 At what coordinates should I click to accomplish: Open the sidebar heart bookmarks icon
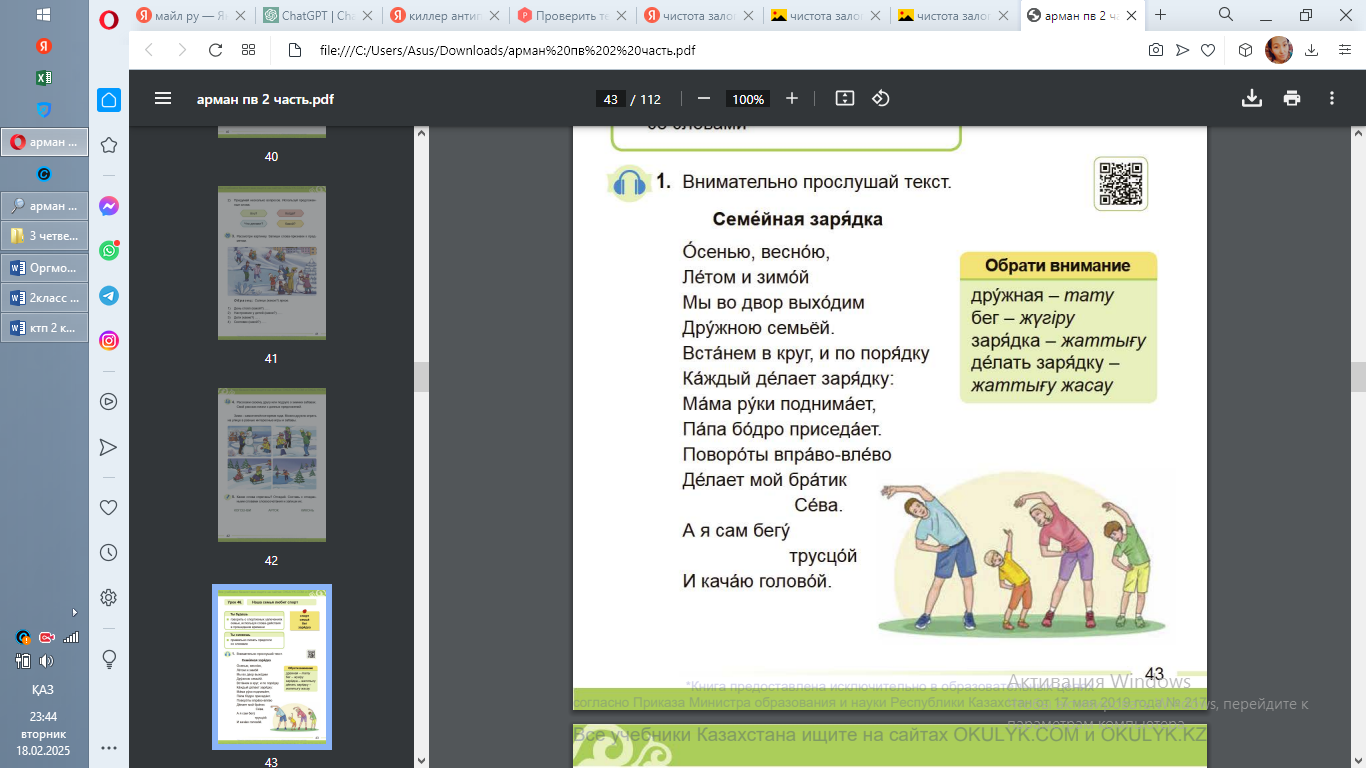(x=109, y=507)
